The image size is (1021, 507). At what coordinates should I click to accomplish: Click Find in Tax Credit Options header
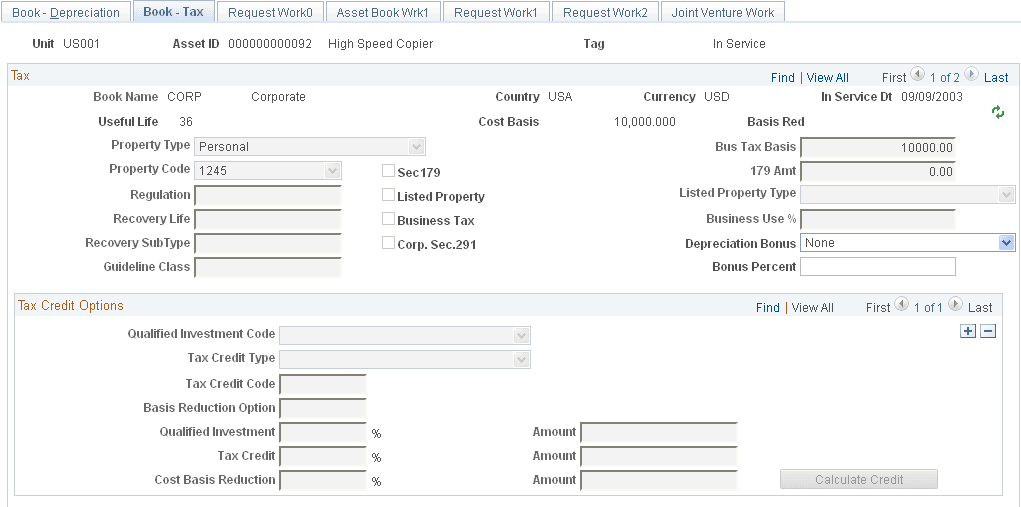(768, 307)
